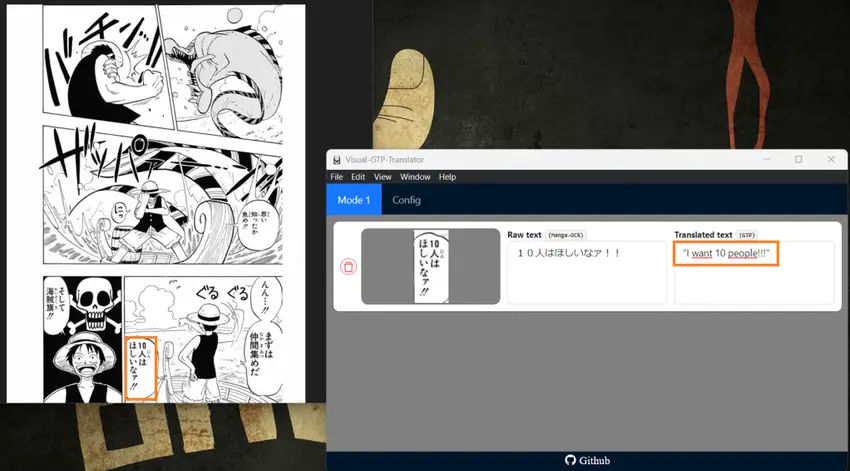Click the Translated text heading
The width and height of the screenshot is (850, 471).
703,235
